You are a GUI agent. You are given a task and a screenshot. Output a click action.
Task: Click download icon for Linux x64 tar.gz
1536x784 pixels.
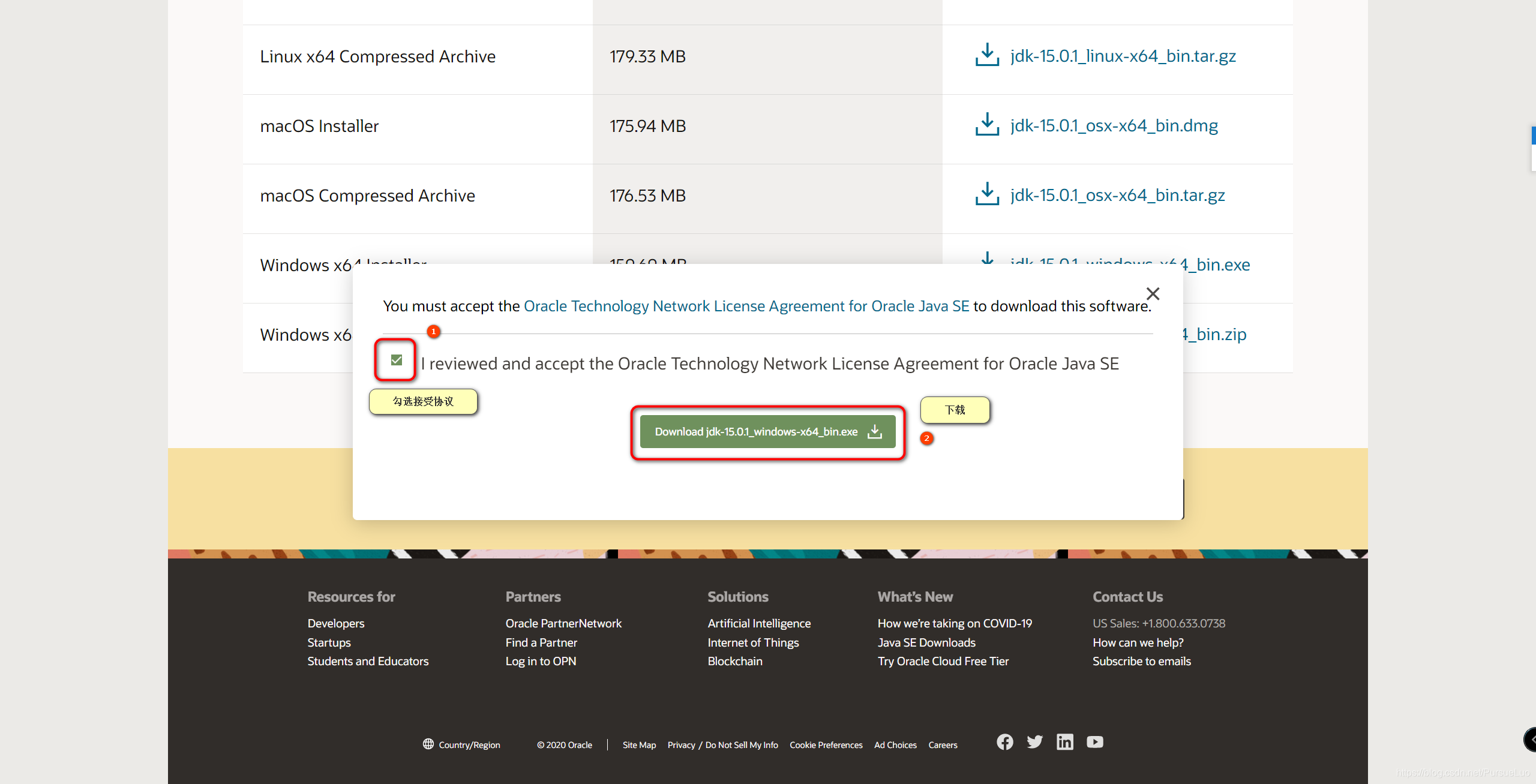[x=987, y=55]
